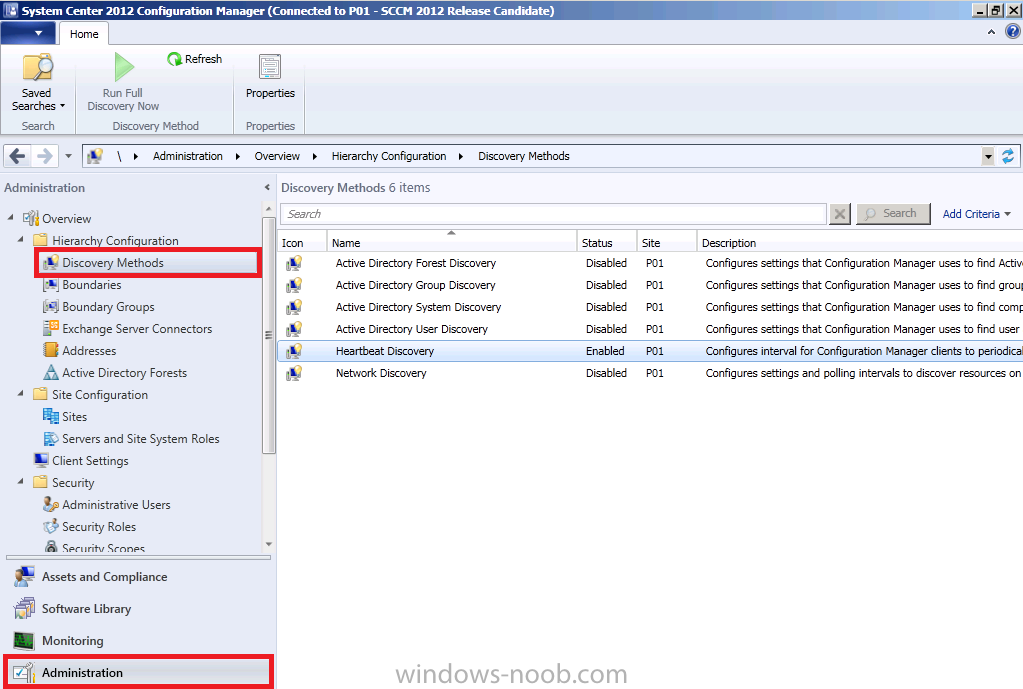Go forward with the navigation arrow

tap(44, 156)
